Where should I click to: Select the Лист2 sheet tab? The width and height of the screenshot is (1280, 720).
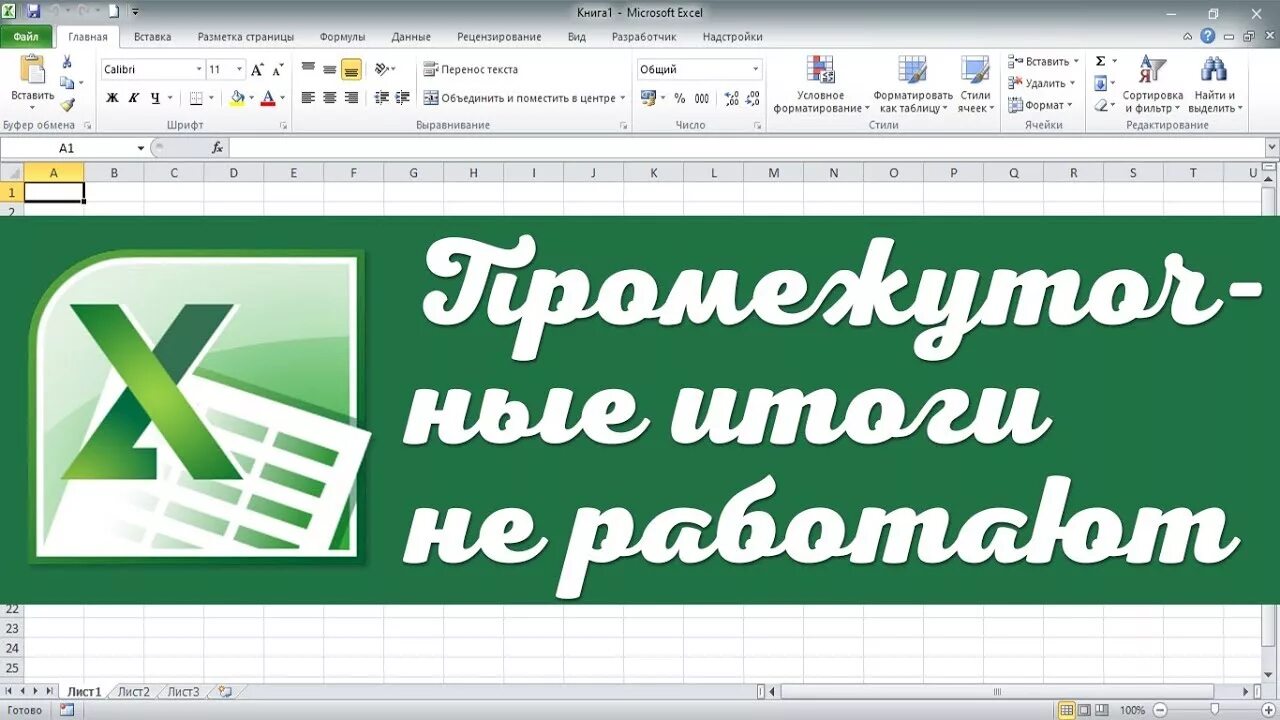(133, 691)
